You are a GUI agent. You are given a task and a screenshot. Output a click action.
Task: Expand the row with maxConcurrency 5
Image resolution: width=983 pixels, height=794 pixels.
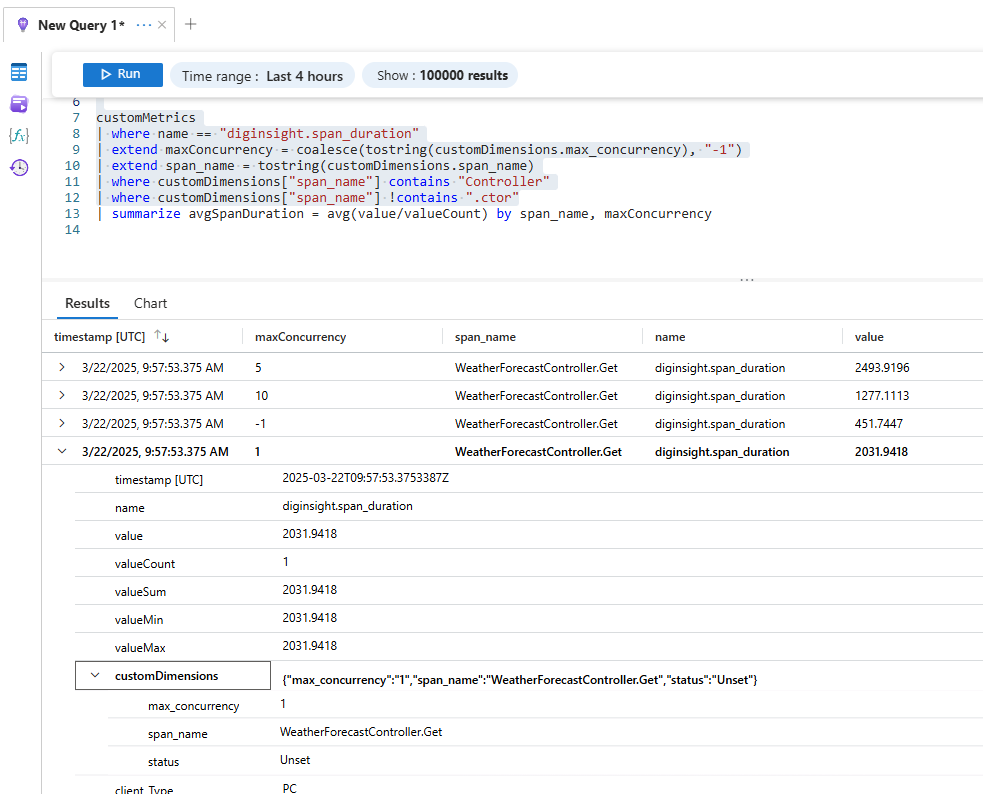62,367
